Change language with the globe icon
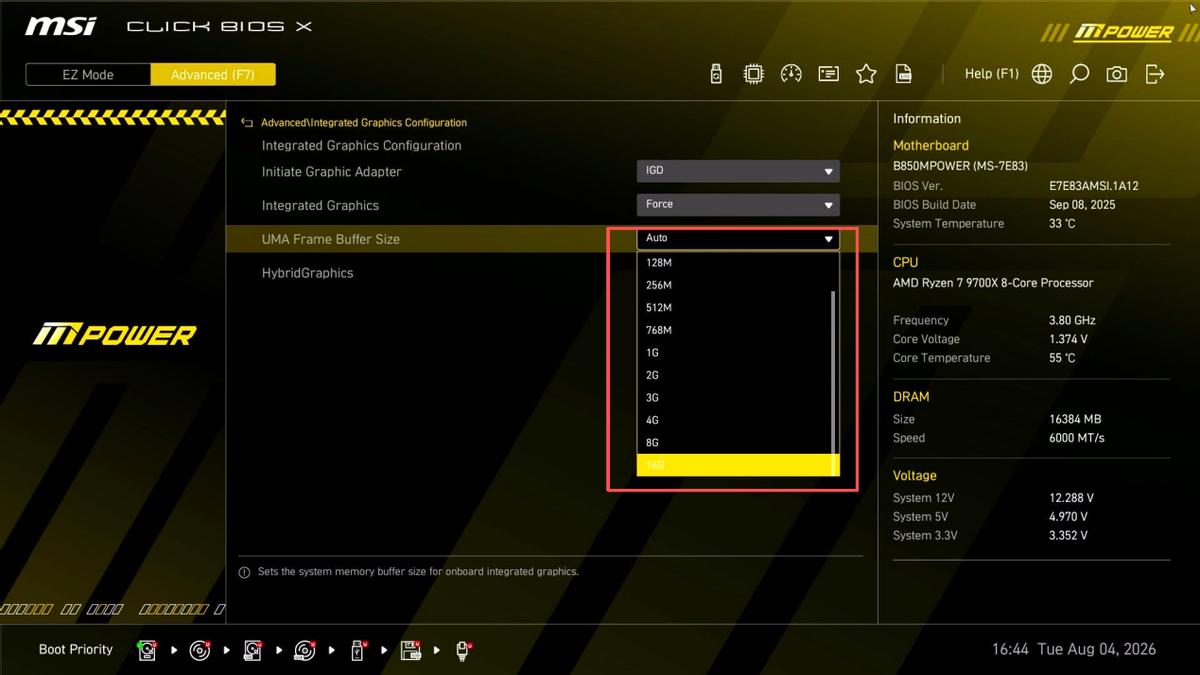Screen dimensions: 1200x675 pos(1042,74)
